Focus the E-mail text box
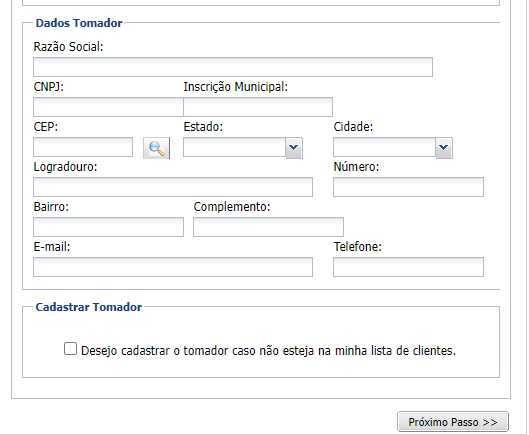 tap(173, 267)
